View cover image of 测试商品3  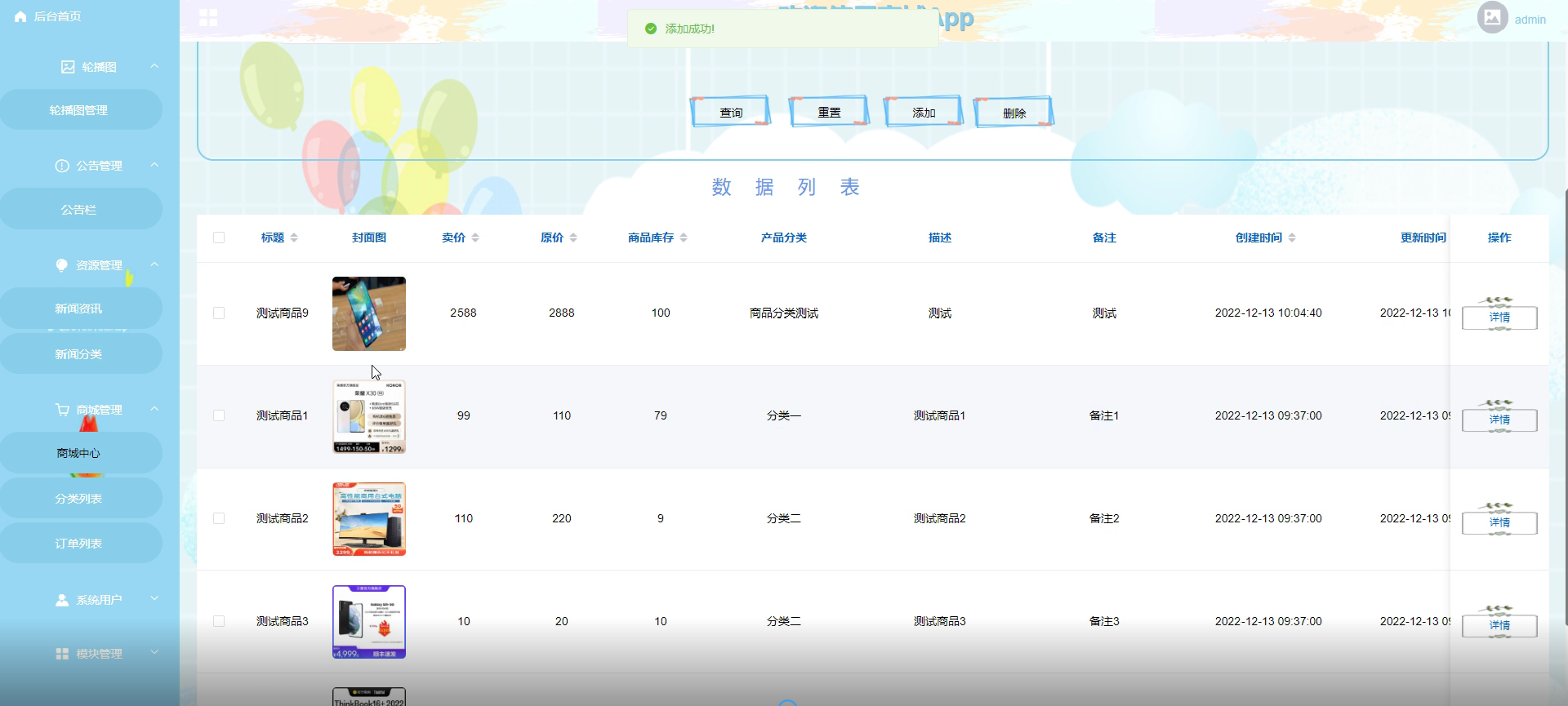pos(369,622)
